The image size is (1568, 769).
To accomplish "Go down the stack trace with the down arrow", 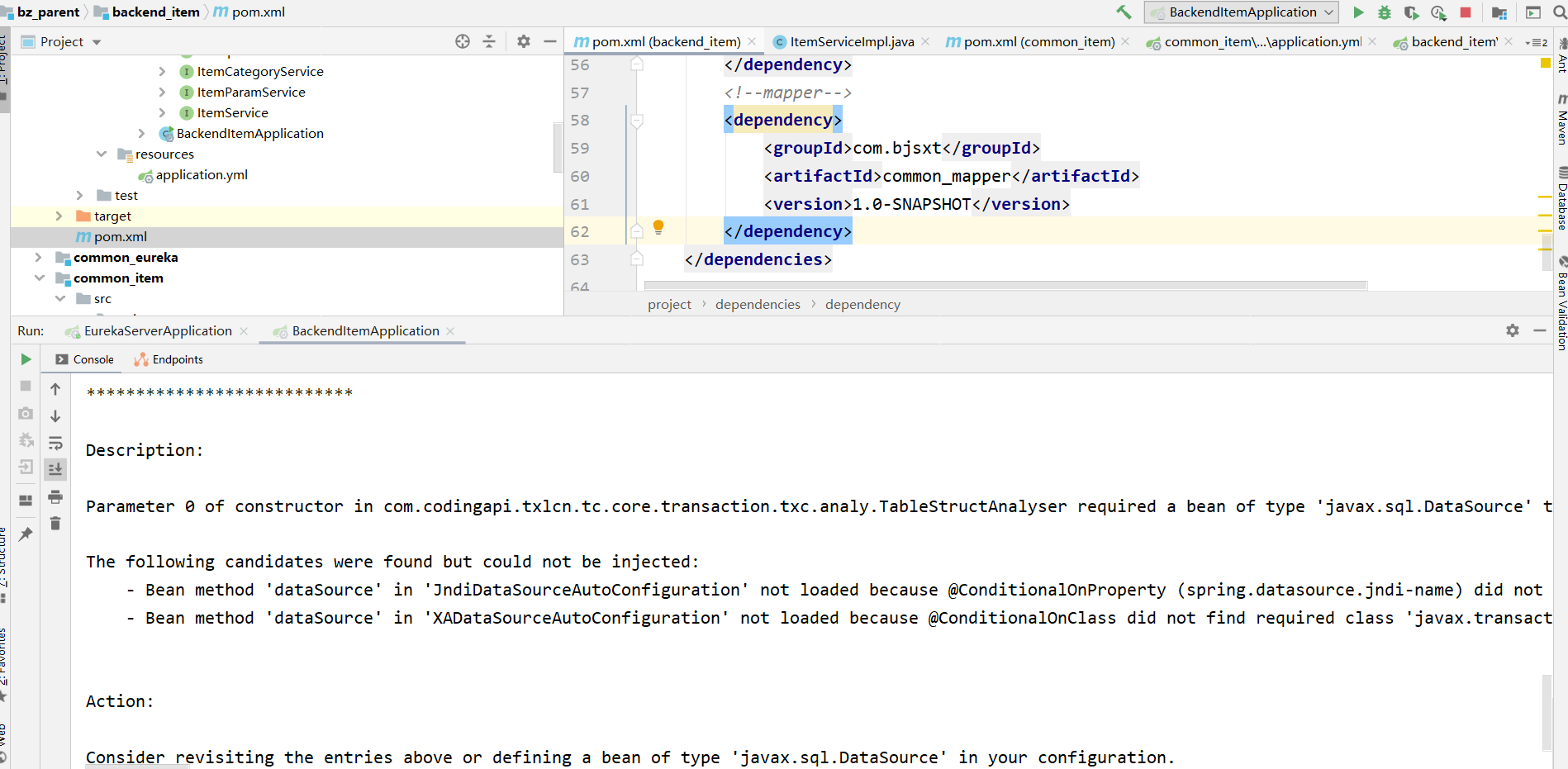I will point(55,416).
